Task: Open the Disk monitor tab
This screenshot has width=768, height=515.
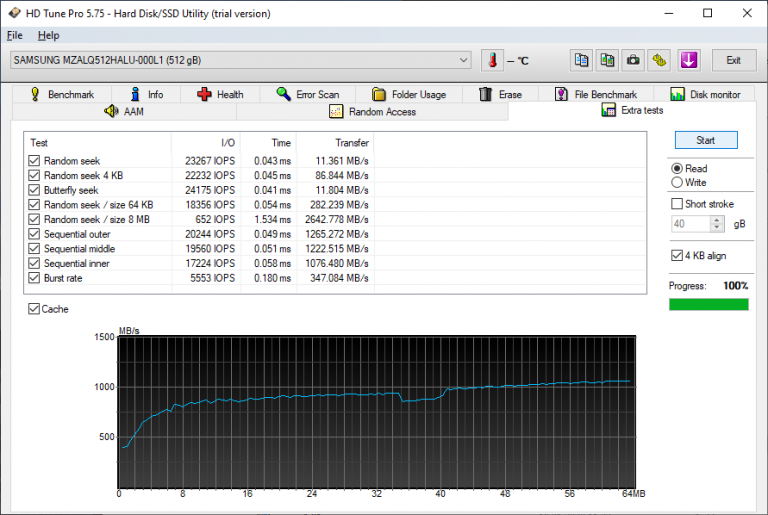Action: pos(705,94)
